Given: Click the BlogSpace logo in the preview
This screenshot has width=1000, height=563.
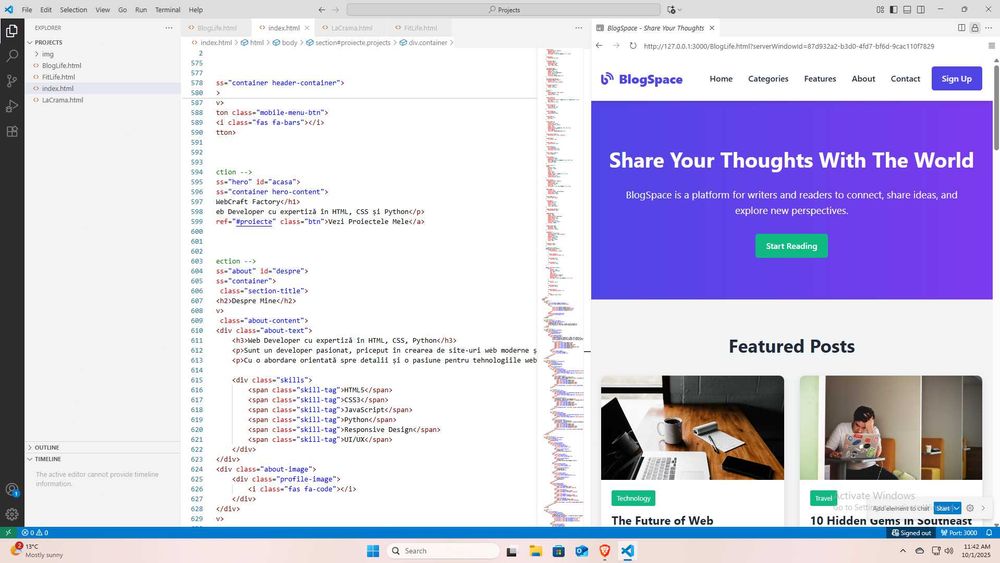Looking at the screenshot, I should [642, 79].
